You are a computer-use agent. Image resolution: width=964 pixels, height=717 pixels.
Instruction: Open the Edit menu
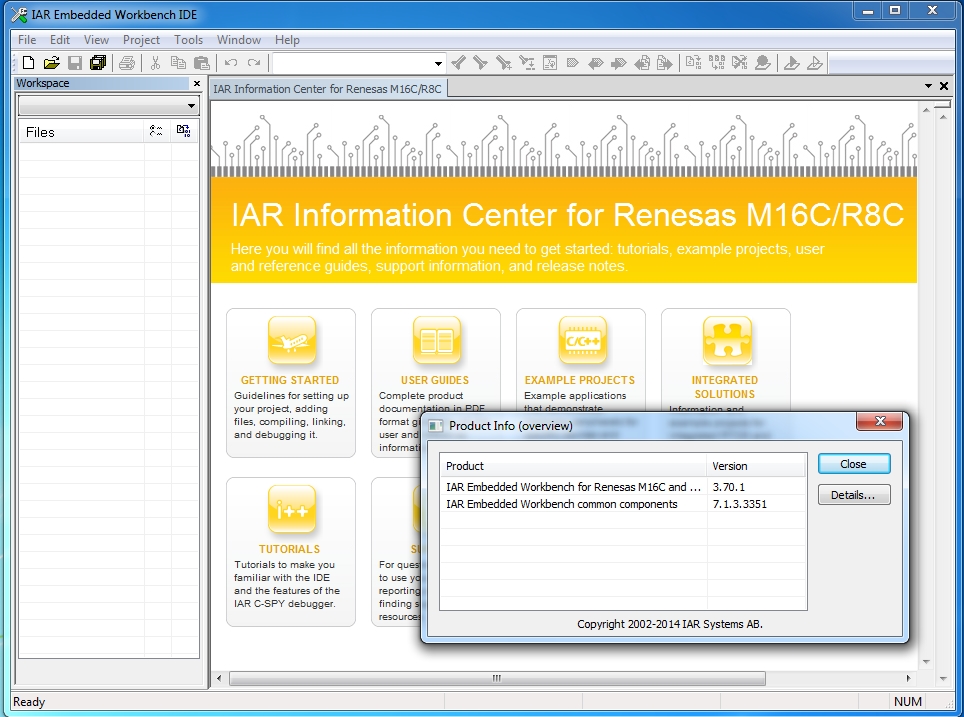tap(60, 40)
